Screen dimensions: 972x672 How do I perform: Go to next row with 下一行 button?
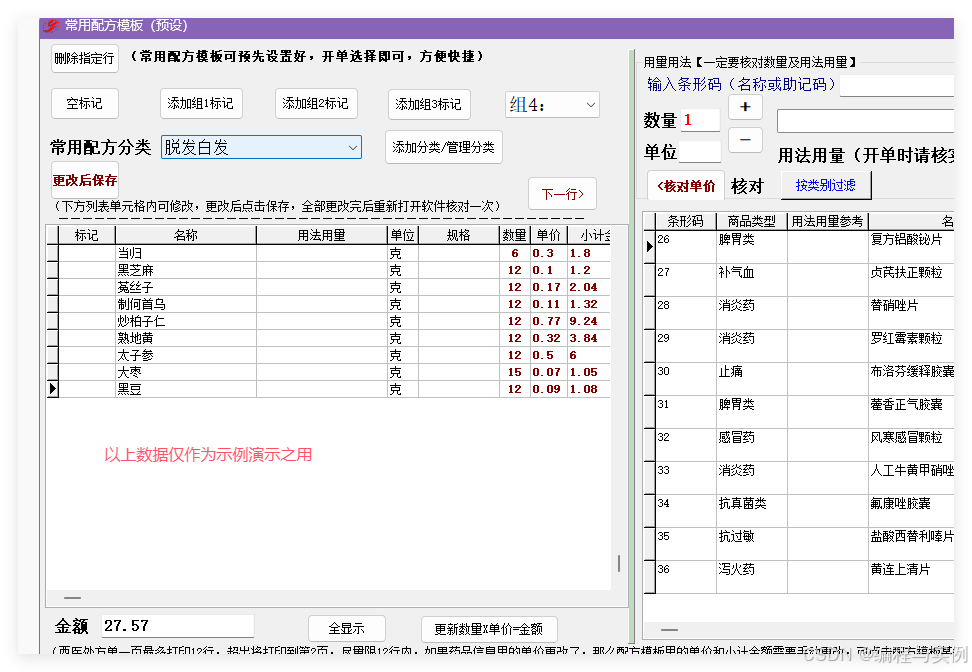click(562, 194)
